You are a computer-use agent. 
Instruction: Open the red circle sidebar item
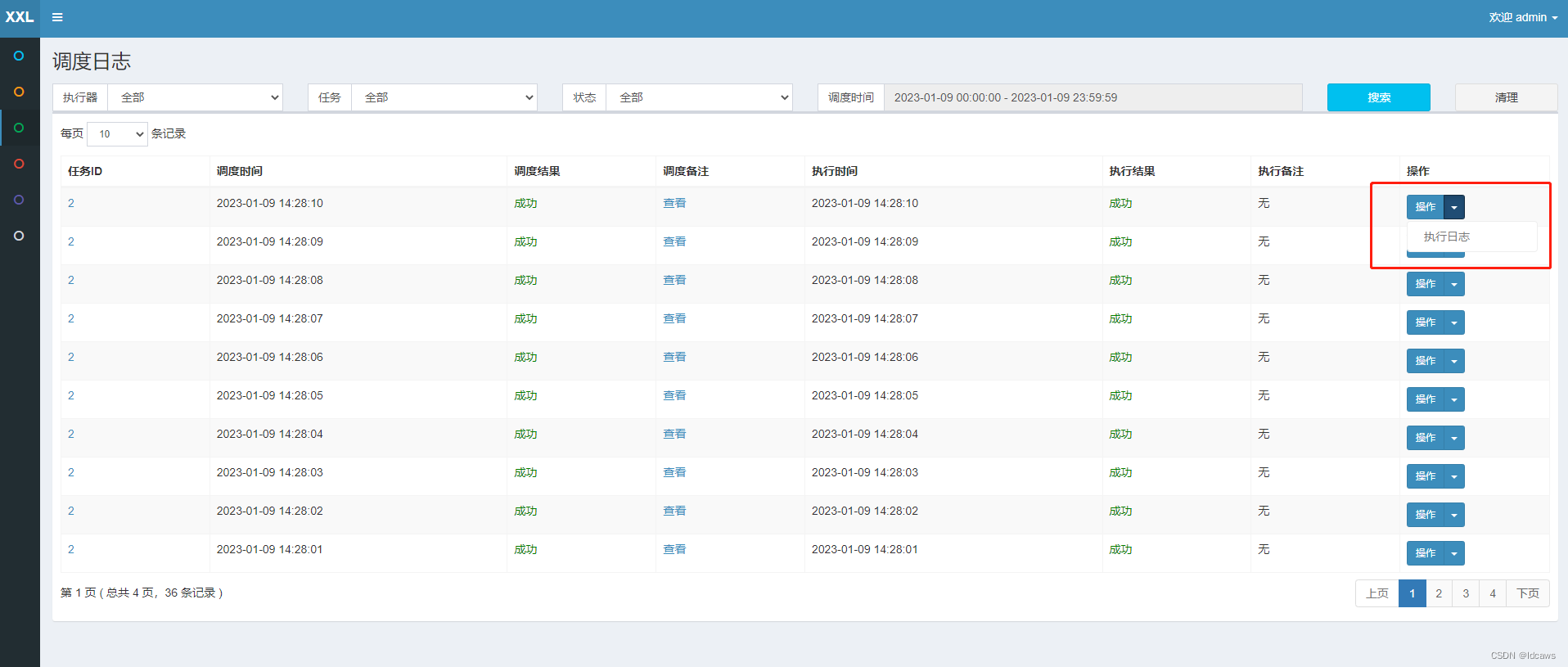click(19, 164)
